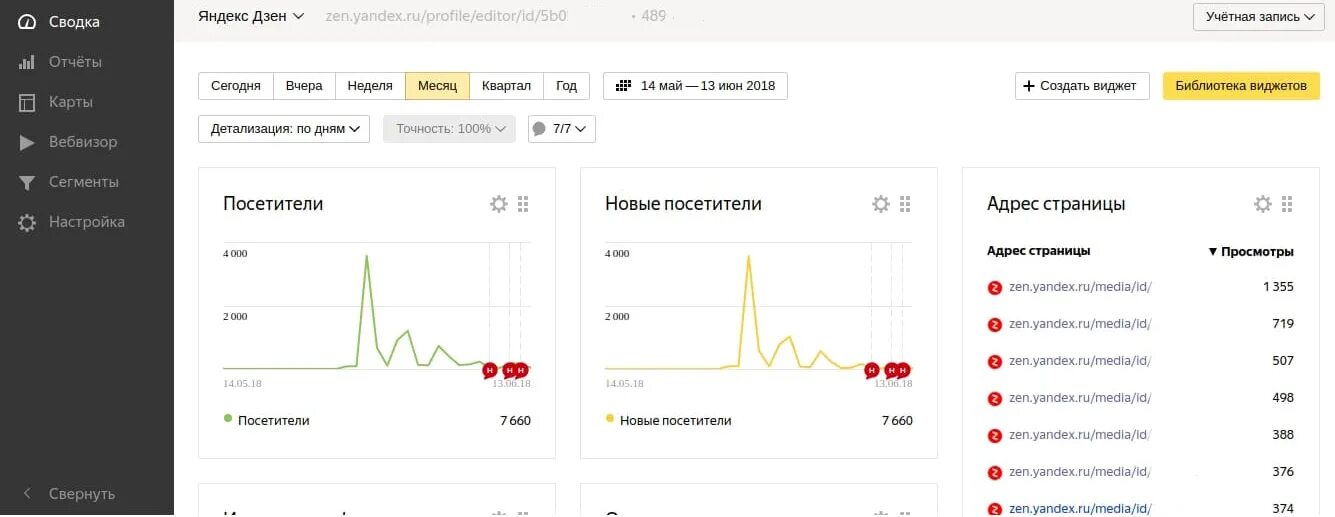Open Детализация: по дням dropdown
The height and width of the screenshot is (517, 1335).
(x=284, y=129)
